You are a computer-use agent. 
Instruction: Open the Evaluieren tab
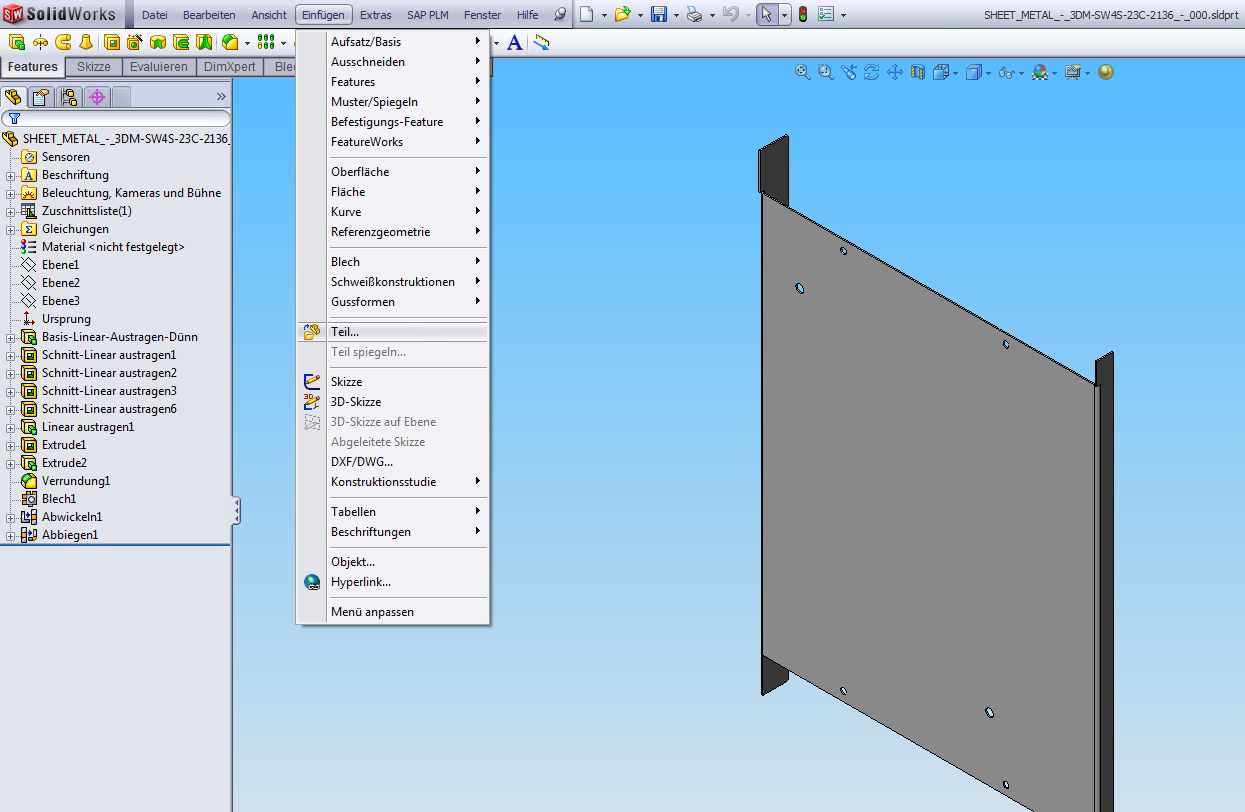tap(158, 67)
